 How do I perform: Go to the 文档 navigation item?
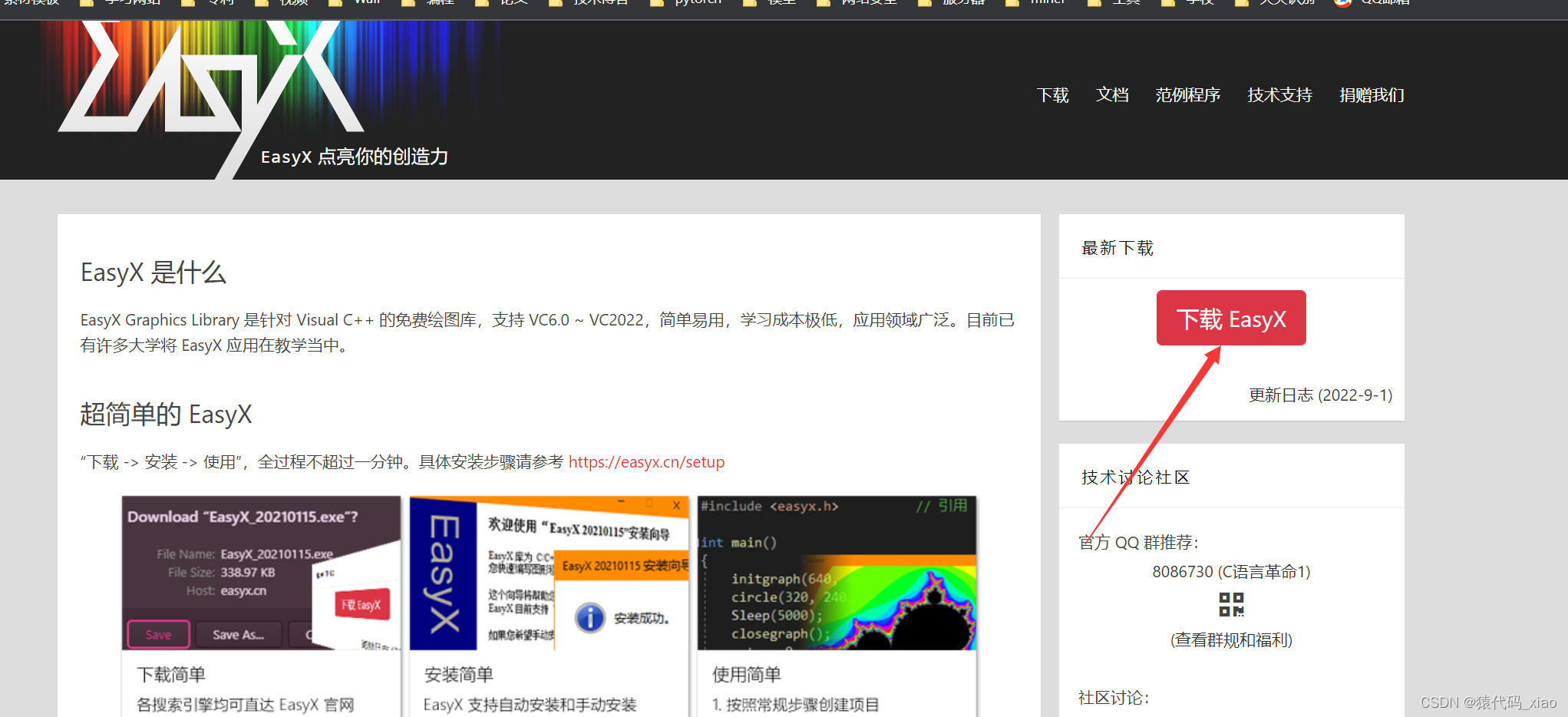[1112, 95]
